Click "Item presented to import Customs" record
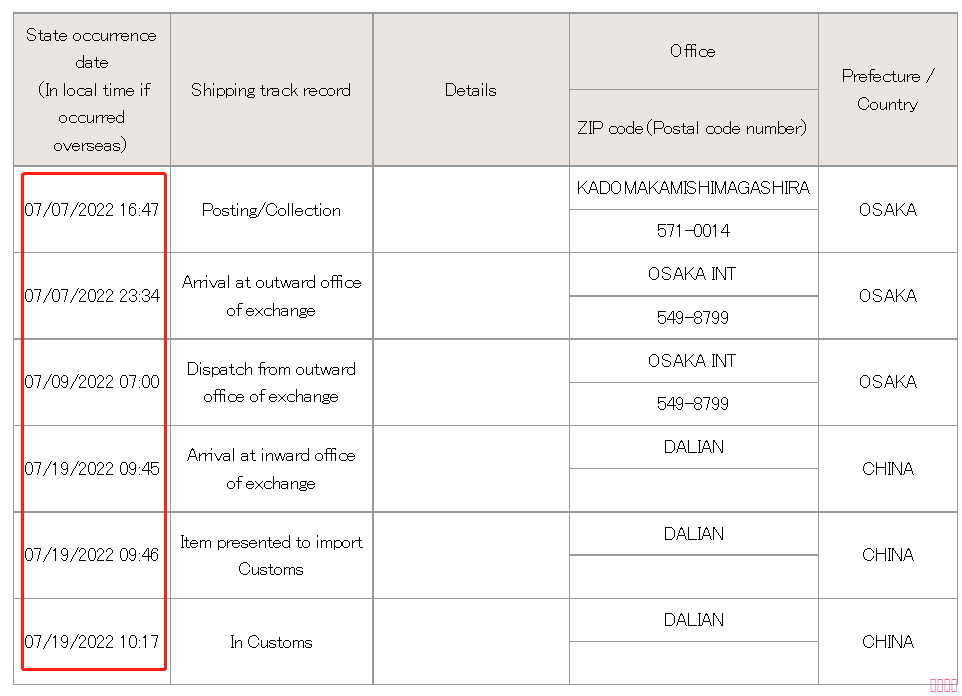This screenshot has height=696, width=962. click(271, 555)
